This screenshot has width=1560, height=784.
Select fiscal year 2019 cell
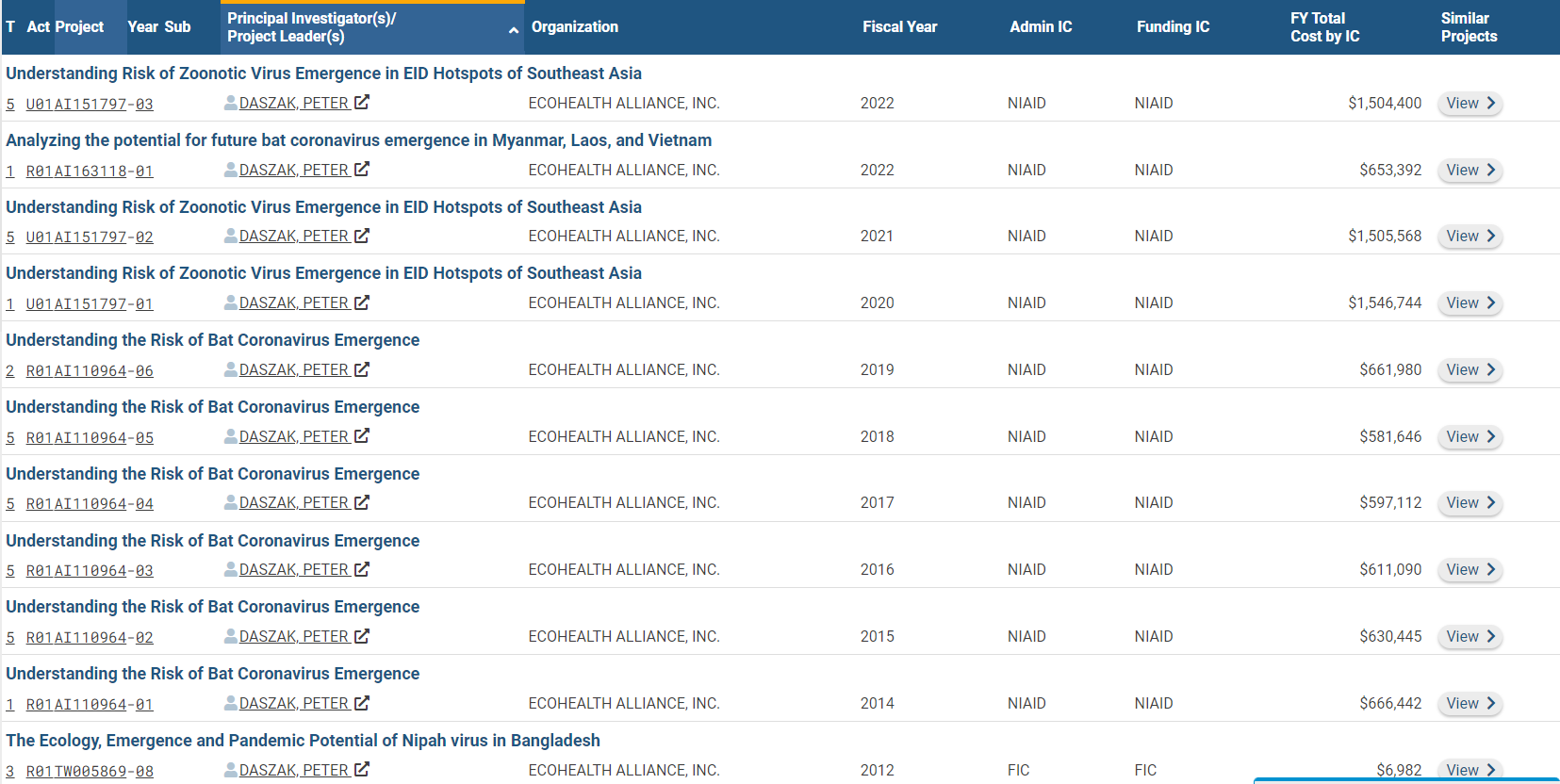coord(877,369)
